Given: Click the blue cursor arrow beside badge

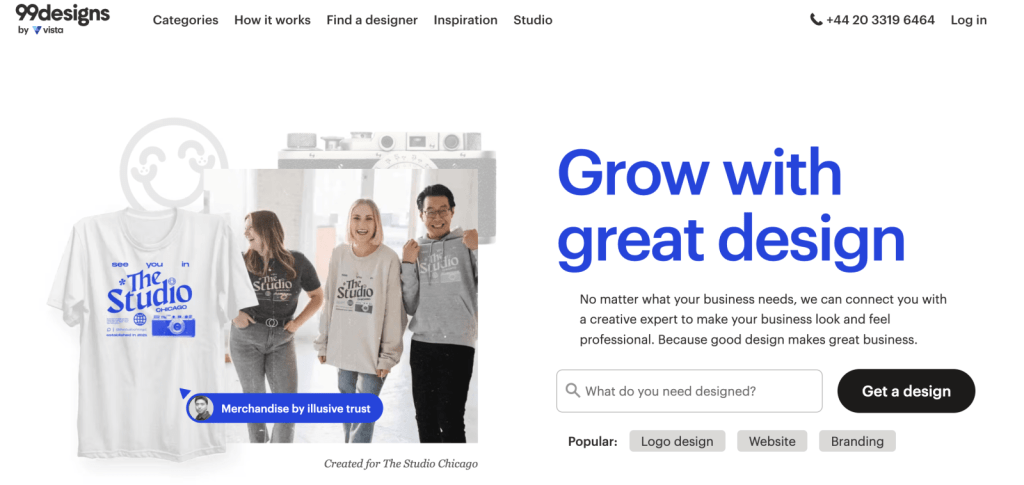Looking at the screenshot, I should [x=184, y=393].
